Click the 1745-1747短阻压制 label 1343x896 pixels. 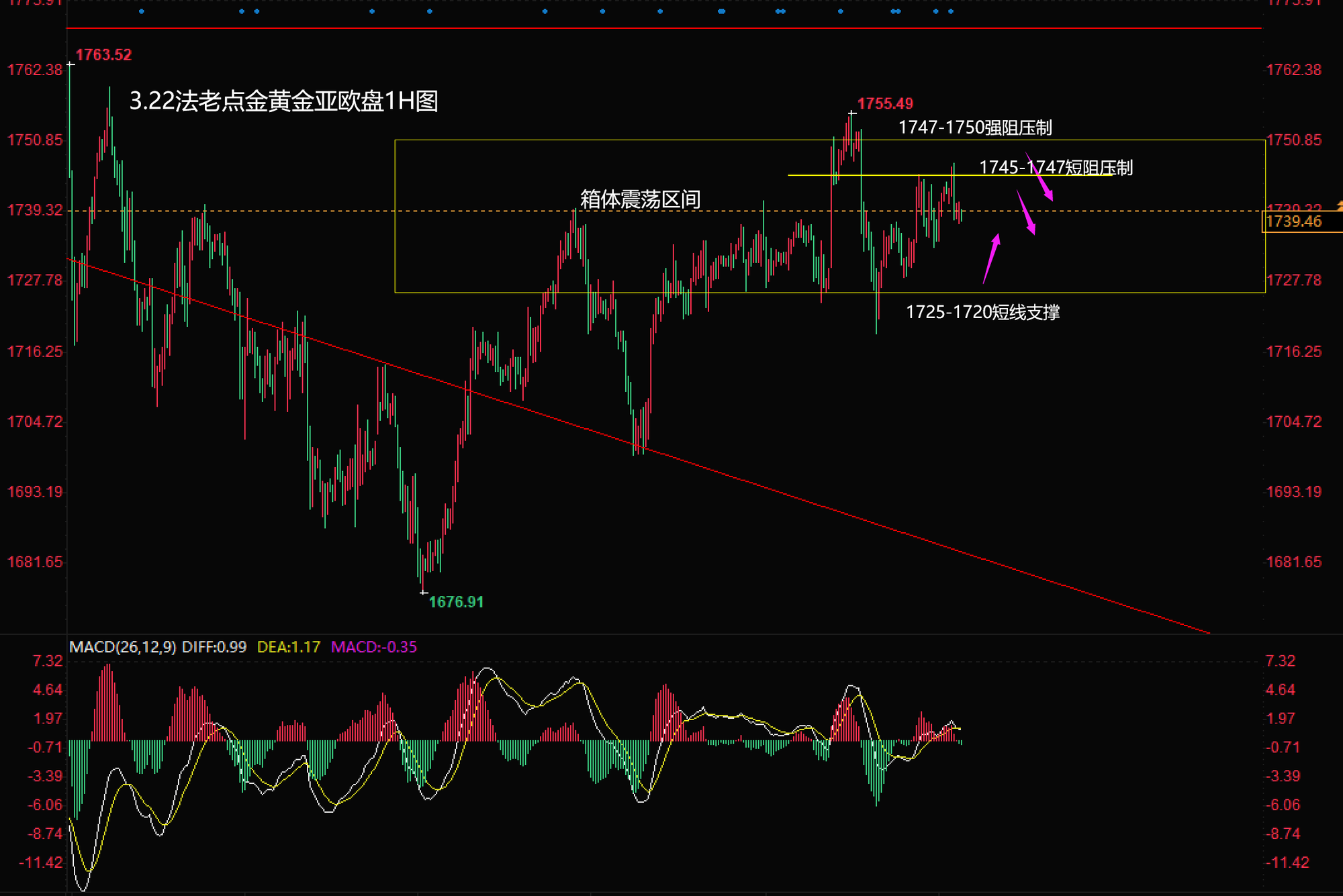point(1055,168)
